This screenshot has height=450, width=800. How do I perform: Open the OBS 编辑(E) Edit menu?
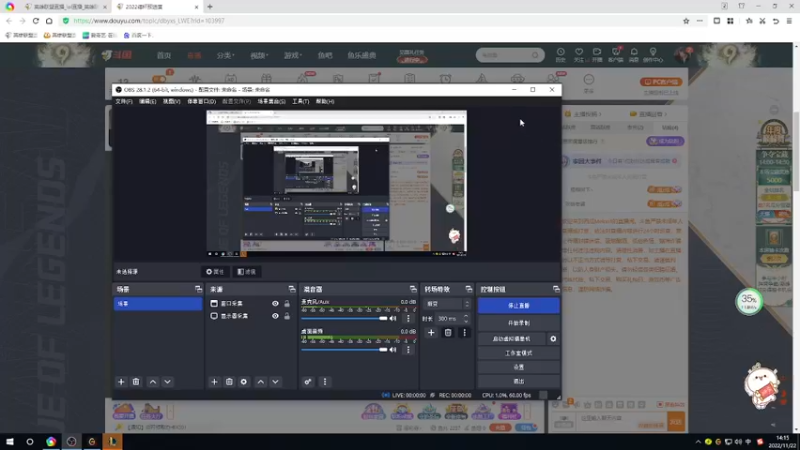[147, 102]
